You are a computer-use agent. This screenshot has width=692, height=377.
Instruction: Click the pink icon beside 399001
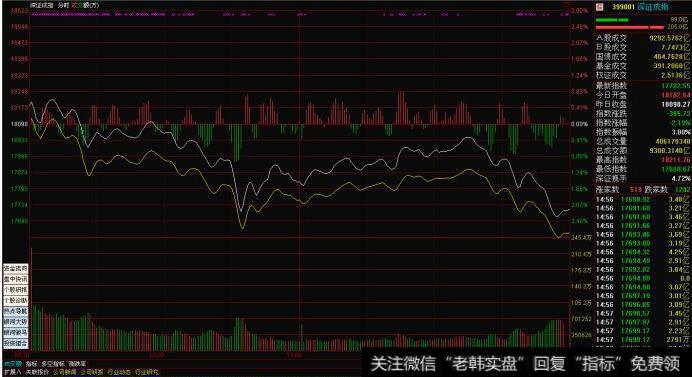click(599, 7)
